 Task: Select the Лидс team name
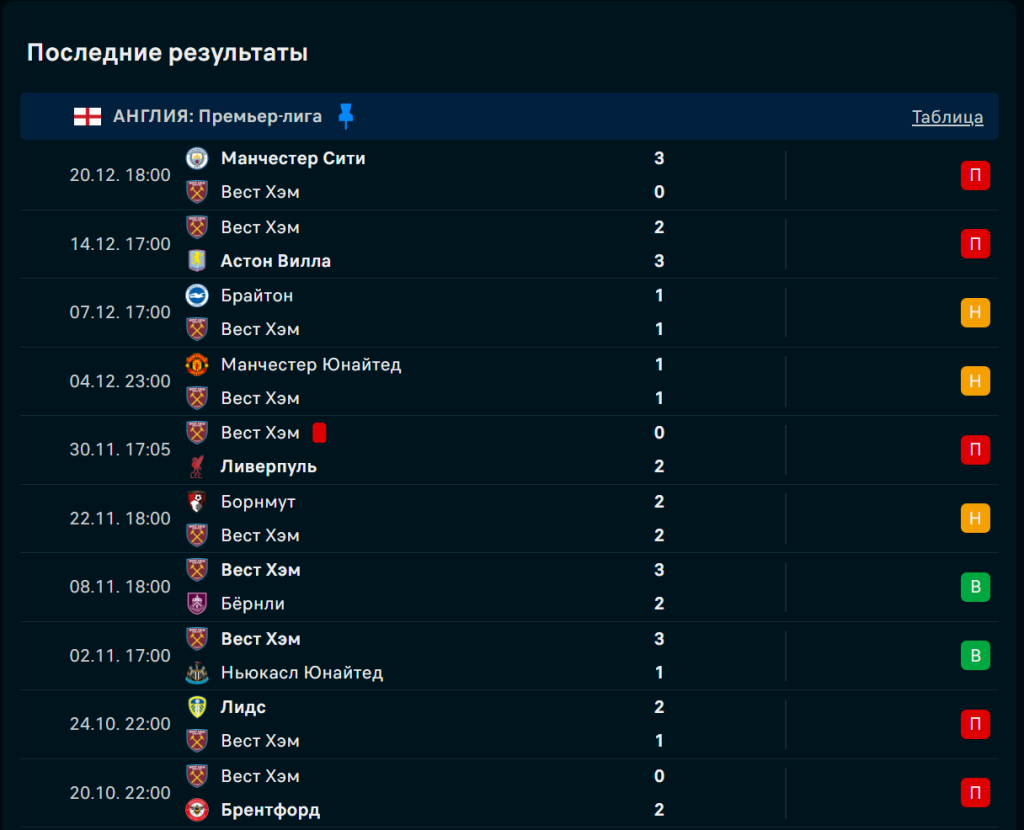click(x=243, y=707)
